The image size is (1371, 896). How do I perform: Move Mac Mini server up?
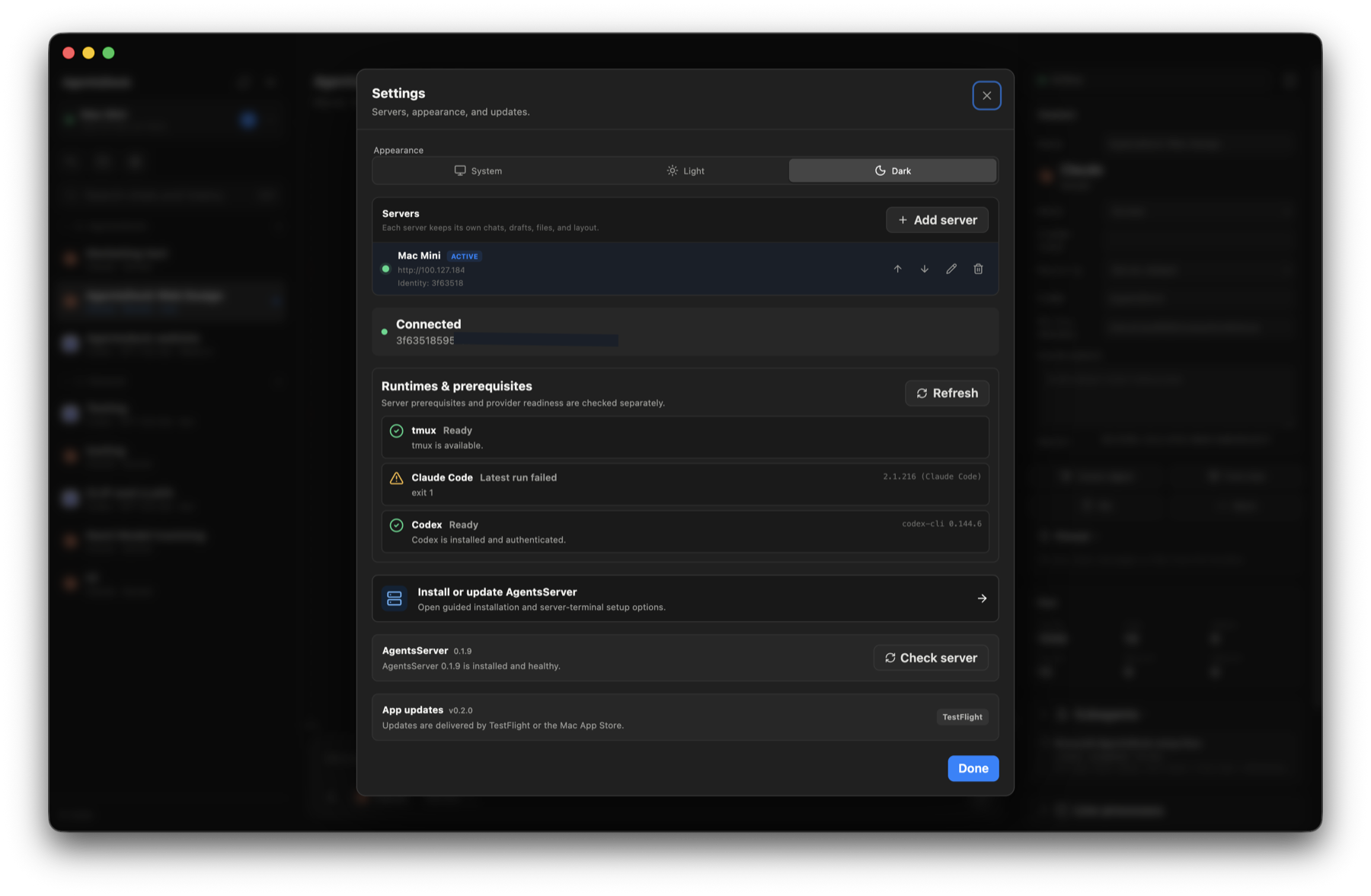pos(897,269)
